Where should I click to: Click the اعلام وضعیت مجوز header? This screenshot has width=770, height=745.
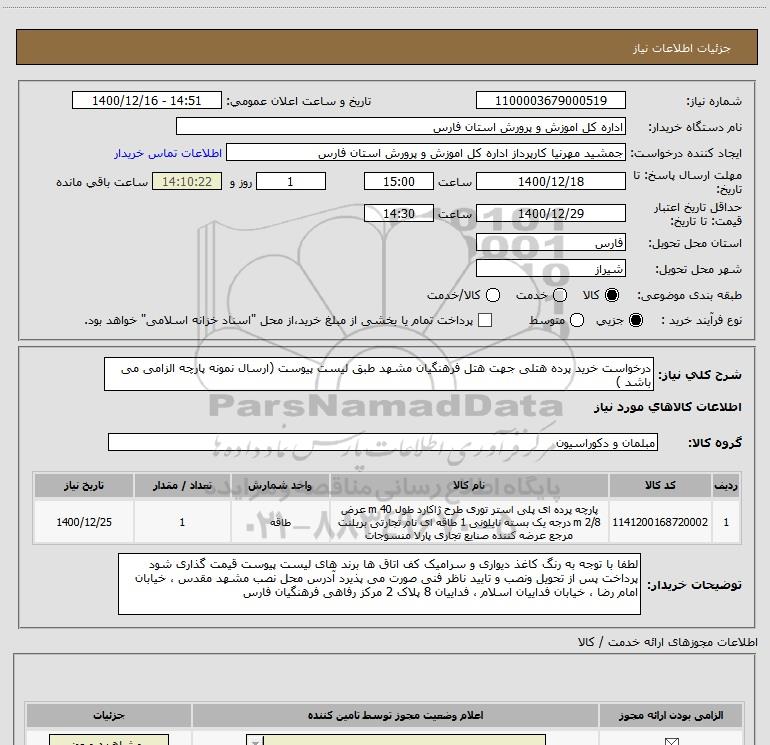point(395,716)
